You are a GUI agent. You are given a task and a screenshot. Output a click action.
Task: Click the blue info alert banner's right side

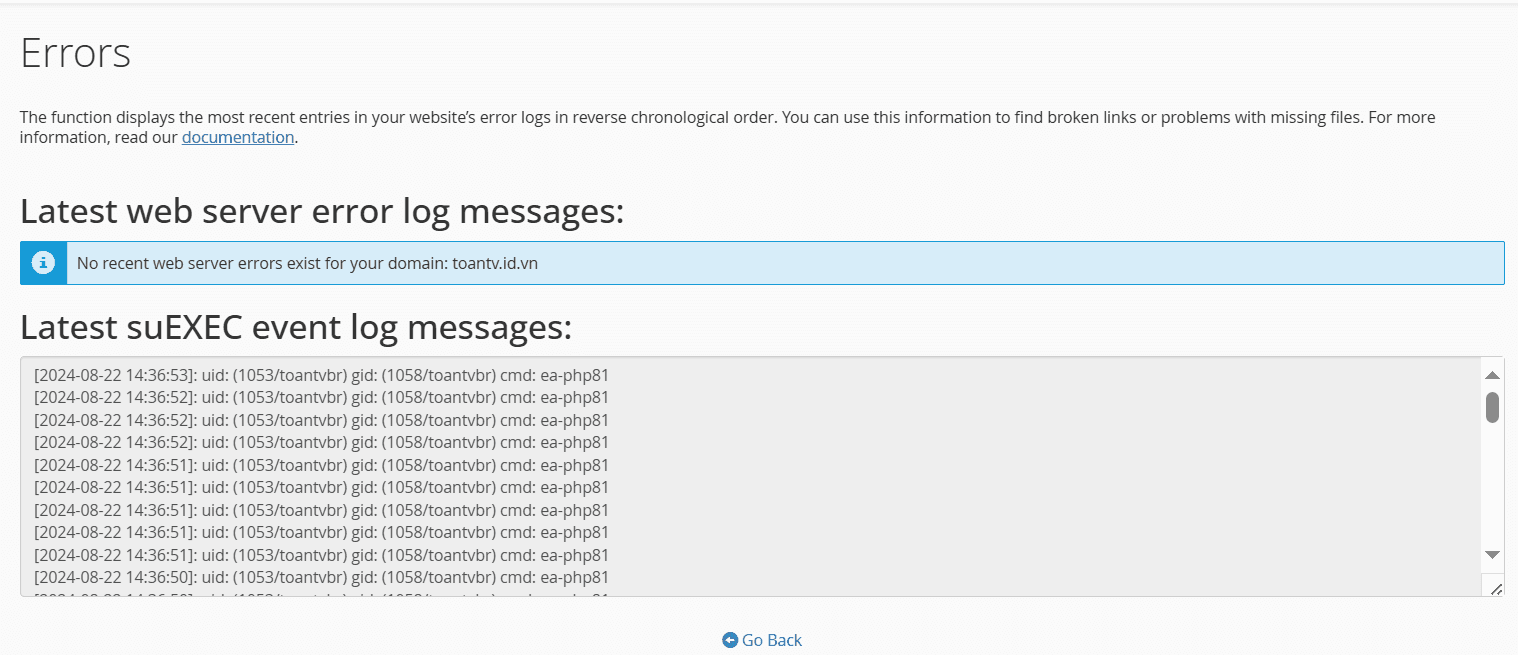coord(1300,263)
